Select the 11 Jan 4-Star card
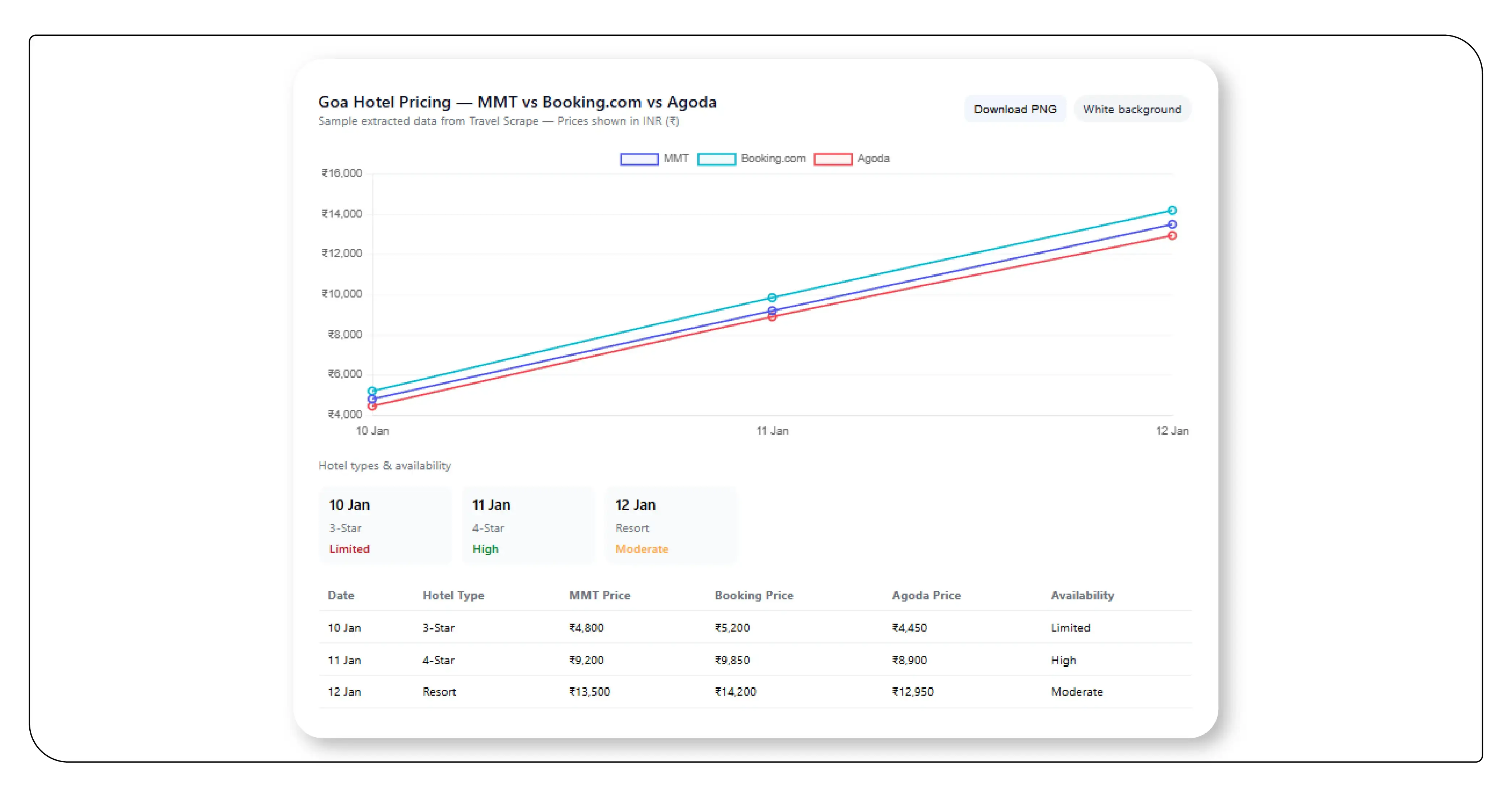 pos(528,525)
